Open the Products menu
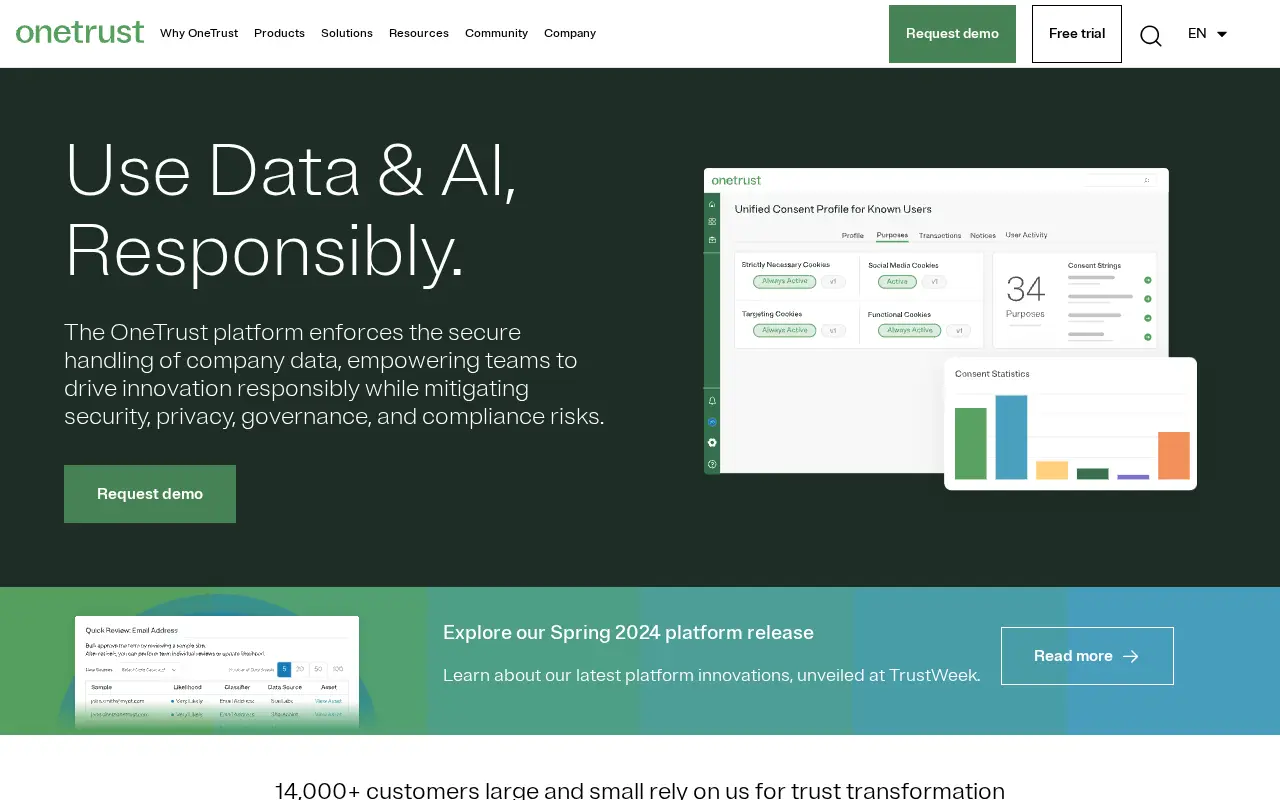 coord(279,33)
